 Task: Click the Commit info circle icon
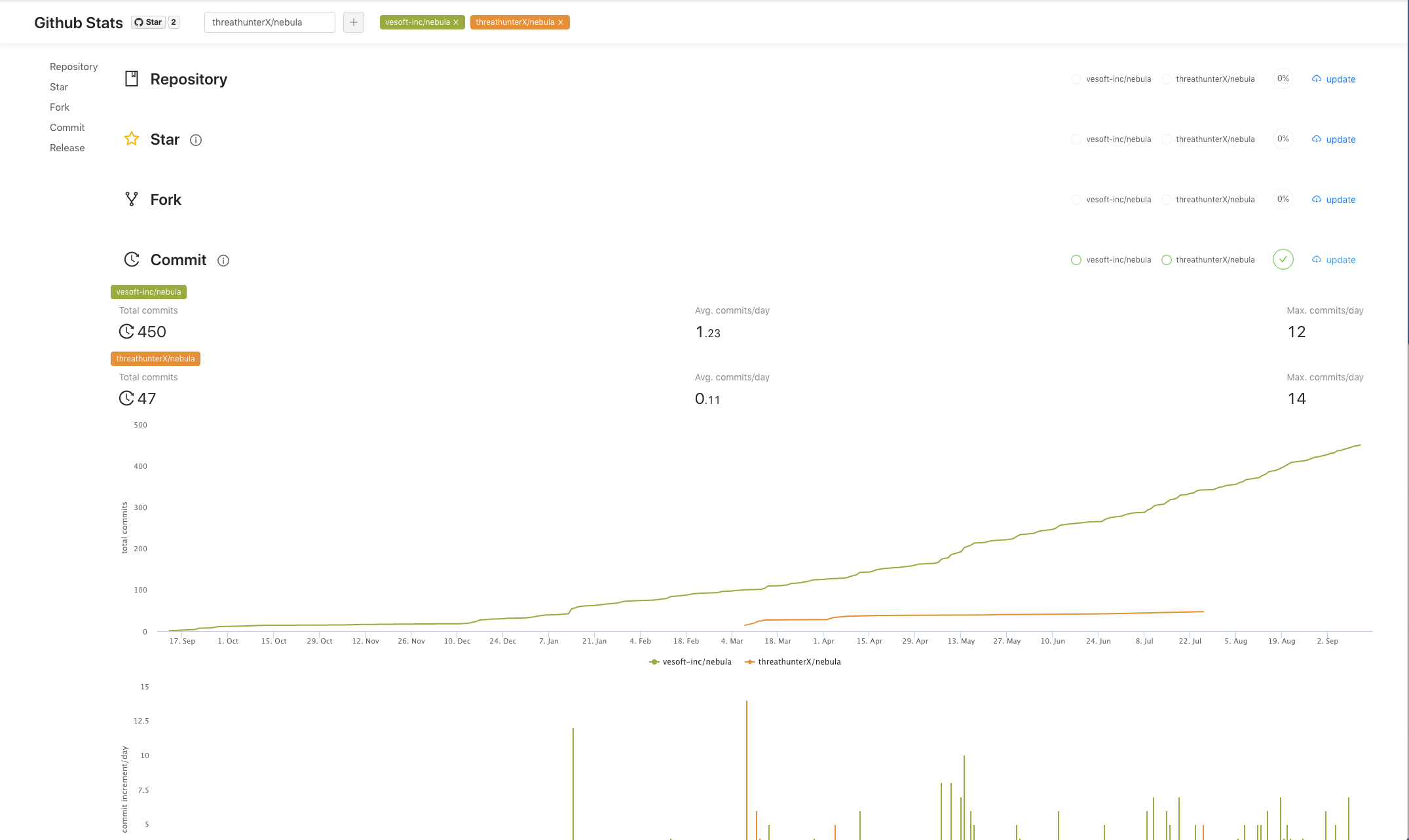pos(223,261)
